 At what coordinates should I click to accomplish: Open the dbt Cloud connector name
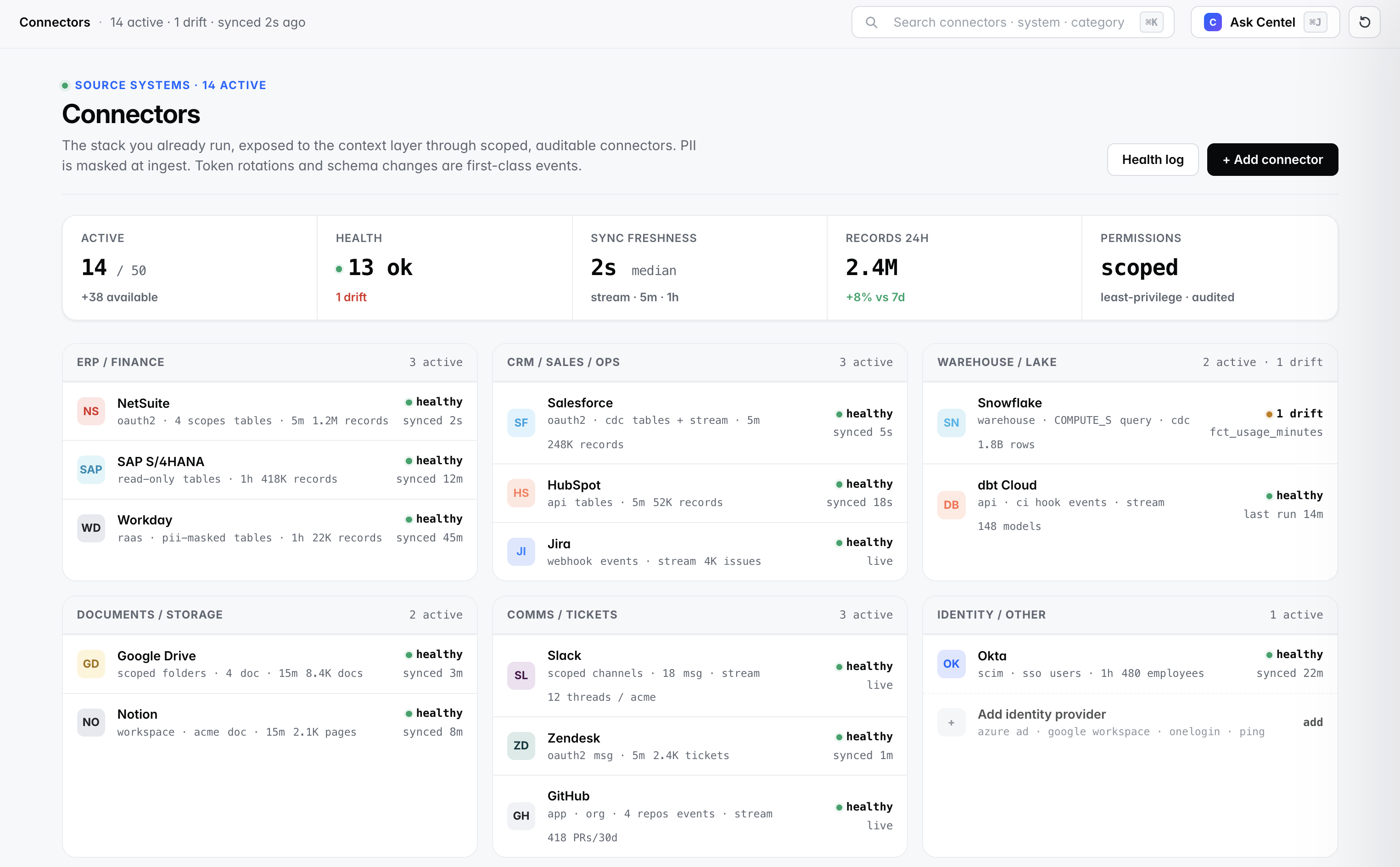1007,485
